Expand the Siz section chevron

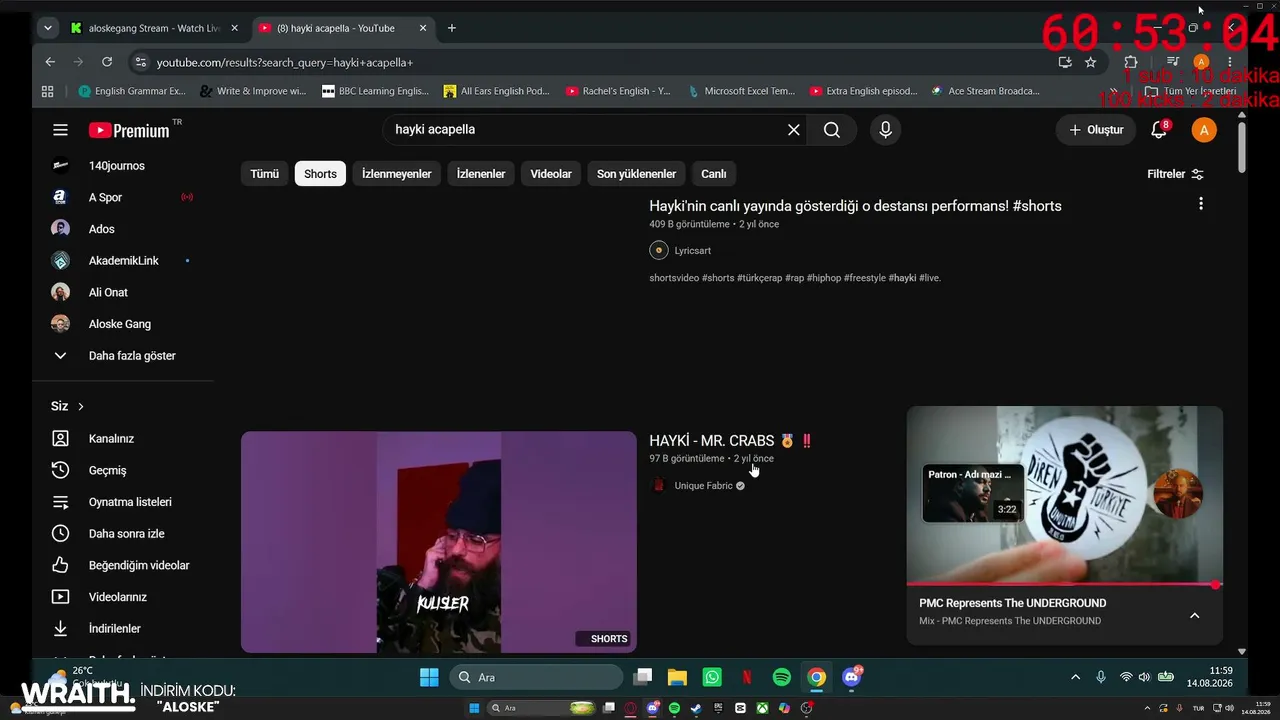click(x=81, y=406)
